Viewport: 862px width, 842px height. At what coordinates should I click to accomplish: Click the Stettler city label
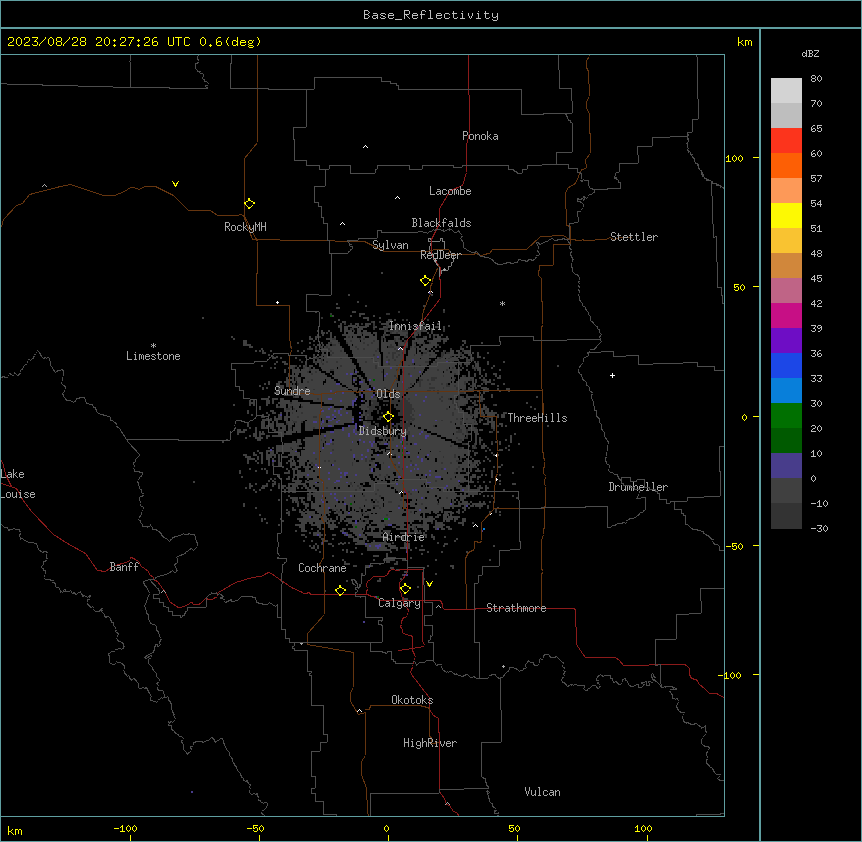(634, 237)
